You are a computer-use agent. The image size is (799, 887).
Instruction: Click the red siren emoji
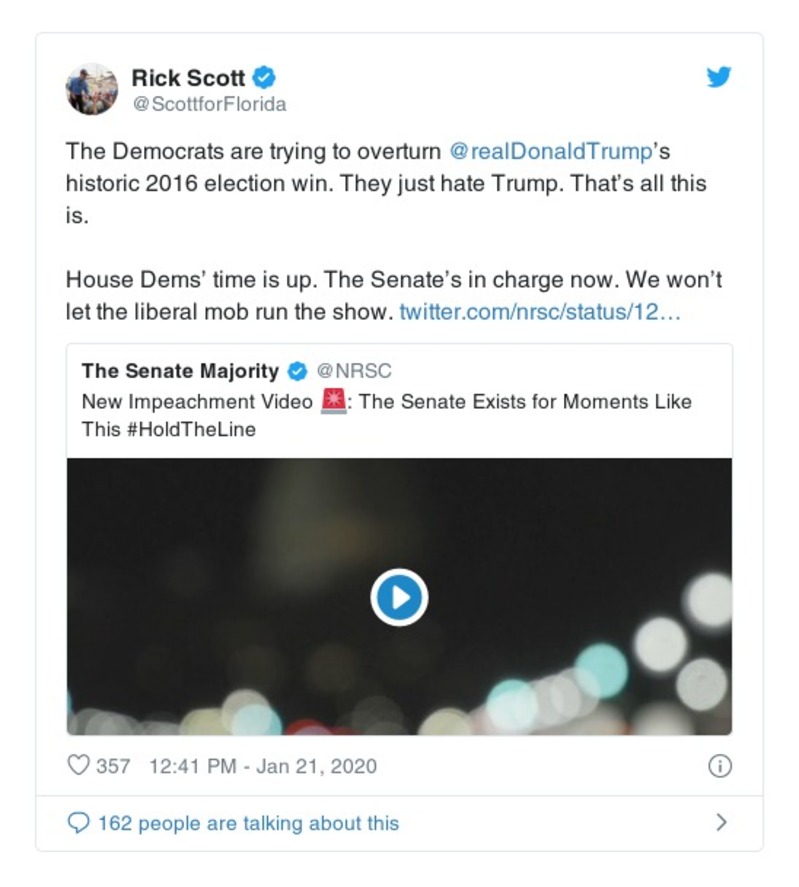click(x=331, y=401)
